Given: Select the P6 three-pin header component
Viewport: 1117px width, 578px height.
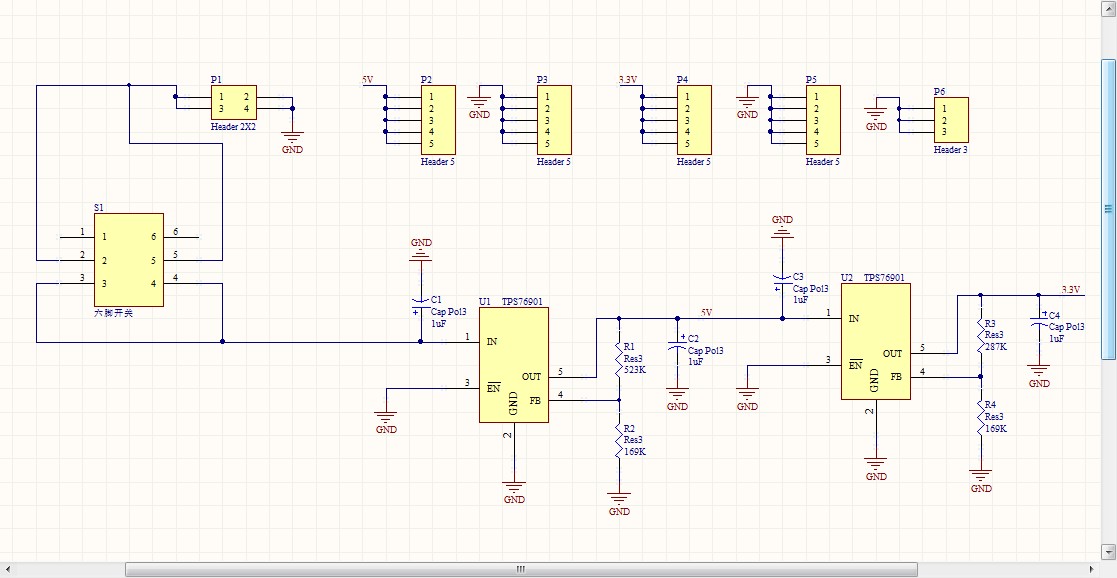Looking at the screenshot, I should pos(951,120).
